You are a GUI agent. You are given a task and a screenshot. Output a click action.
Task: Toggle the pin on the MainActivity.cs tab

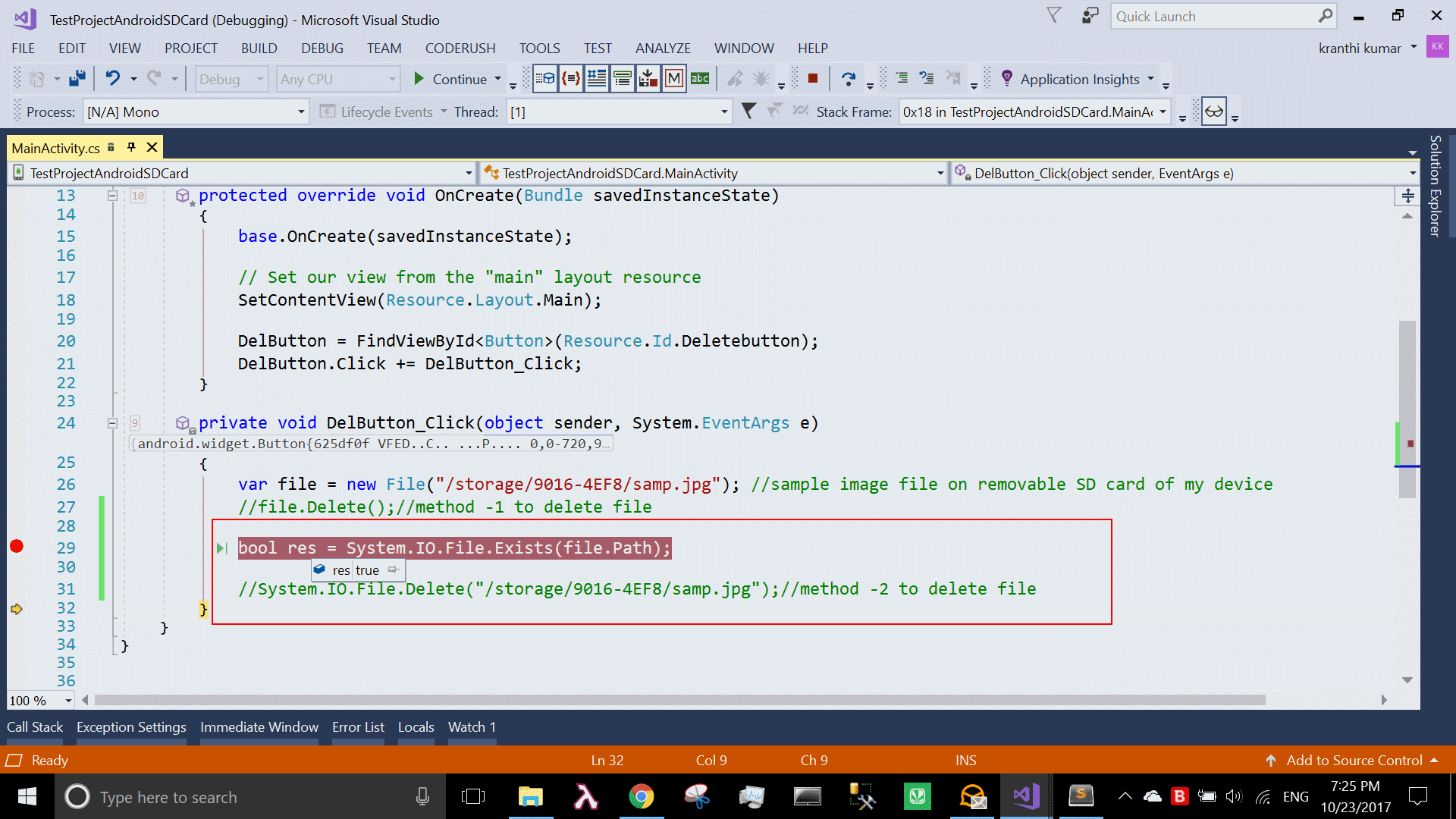[x=131, y=146]
